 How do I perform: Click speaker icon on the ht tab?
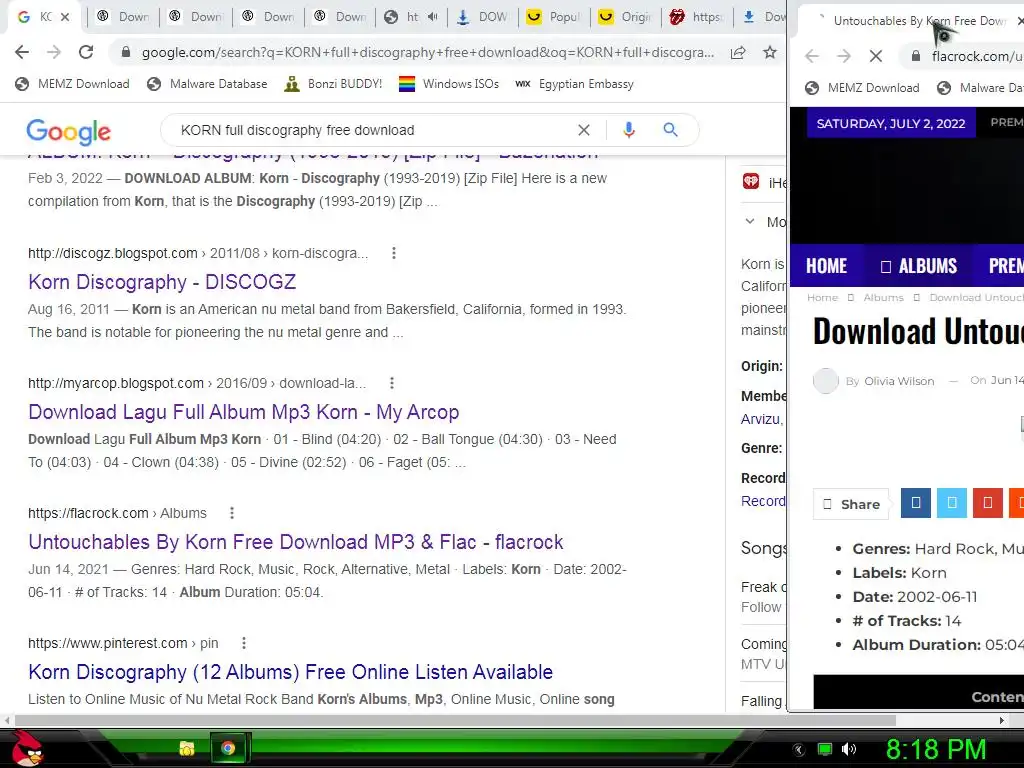point(432,17)
